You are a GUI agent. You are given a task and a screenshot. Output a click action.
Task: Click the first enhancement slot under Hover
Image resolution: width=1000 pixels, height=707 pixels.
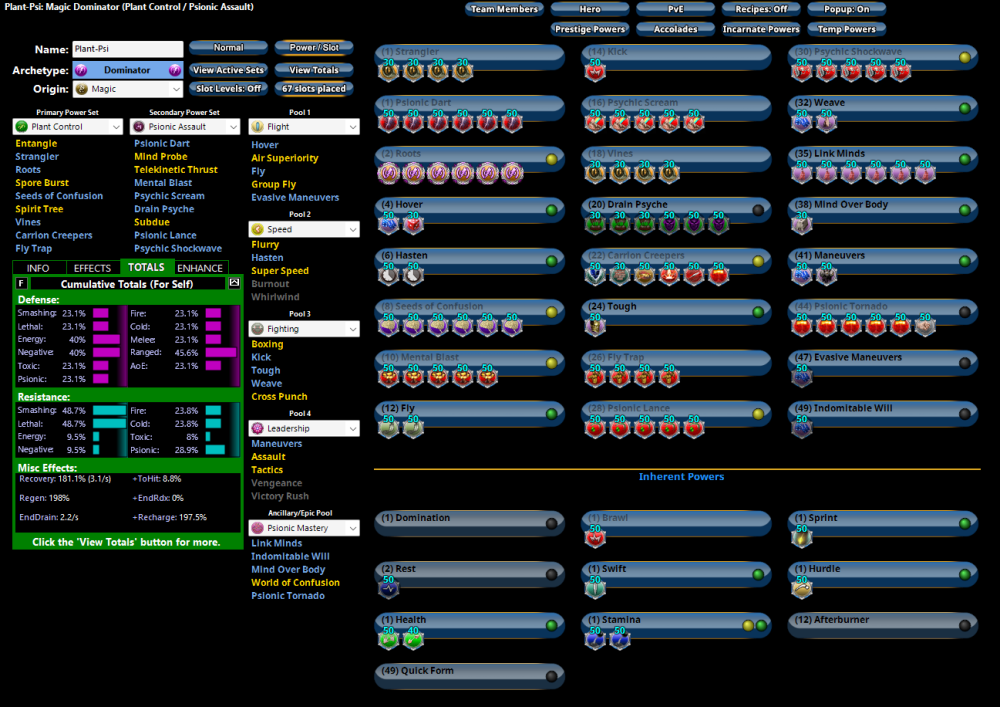coord(388,225)
